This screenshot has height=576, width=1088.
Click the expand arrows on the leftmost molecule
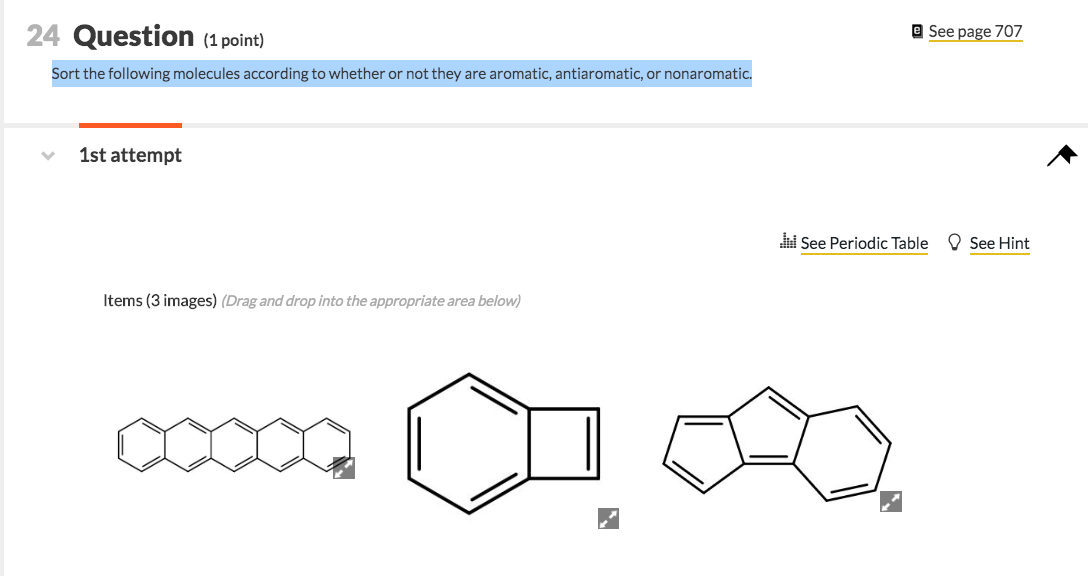344,466
